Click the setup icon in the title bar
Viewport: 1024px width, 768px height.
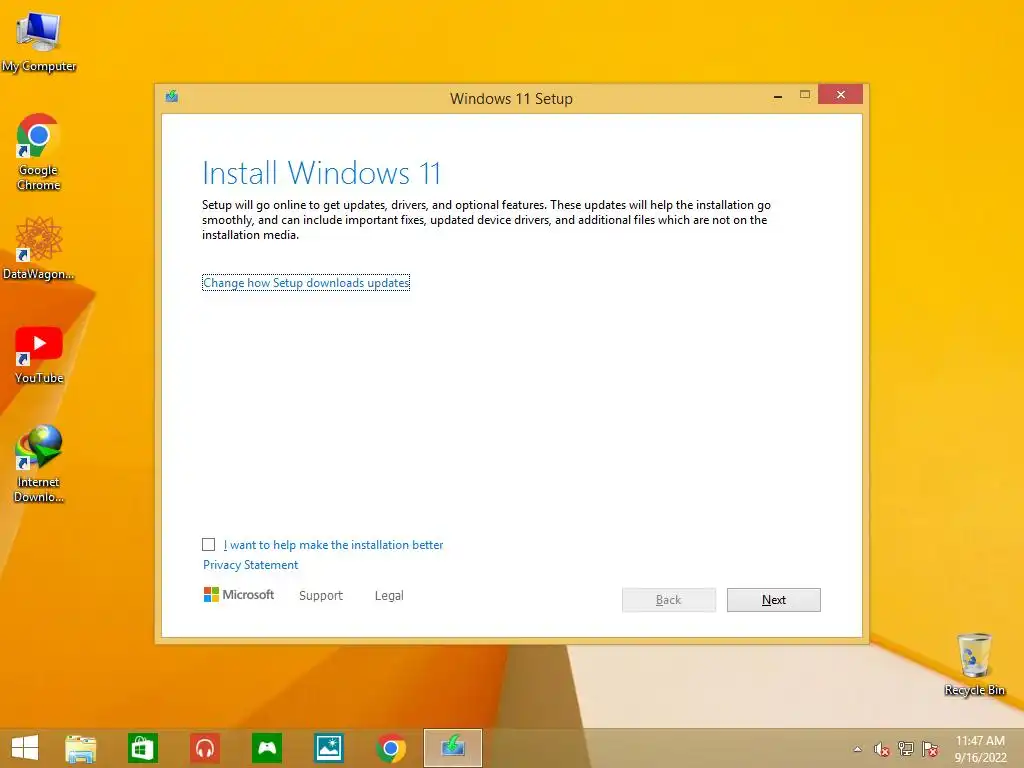click(x=172, y=97)
